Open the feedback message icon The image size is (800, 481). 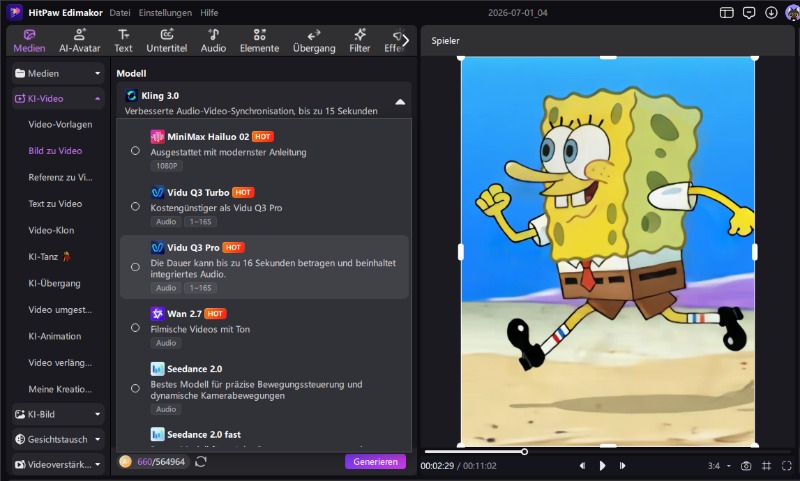pos(749,13)
